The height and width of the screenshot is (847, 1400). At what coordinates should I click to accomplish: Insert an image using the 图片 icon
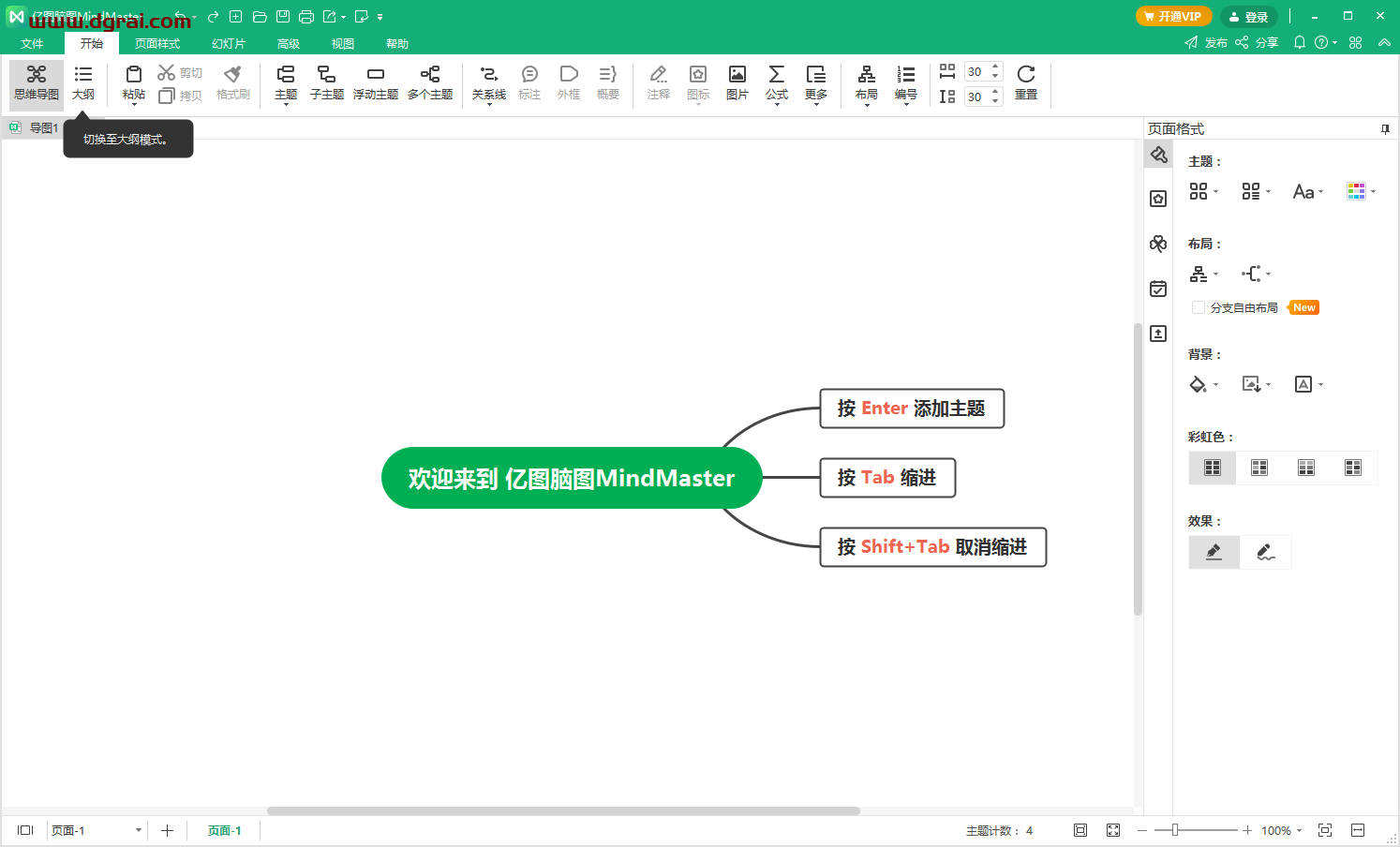(737, 82)
